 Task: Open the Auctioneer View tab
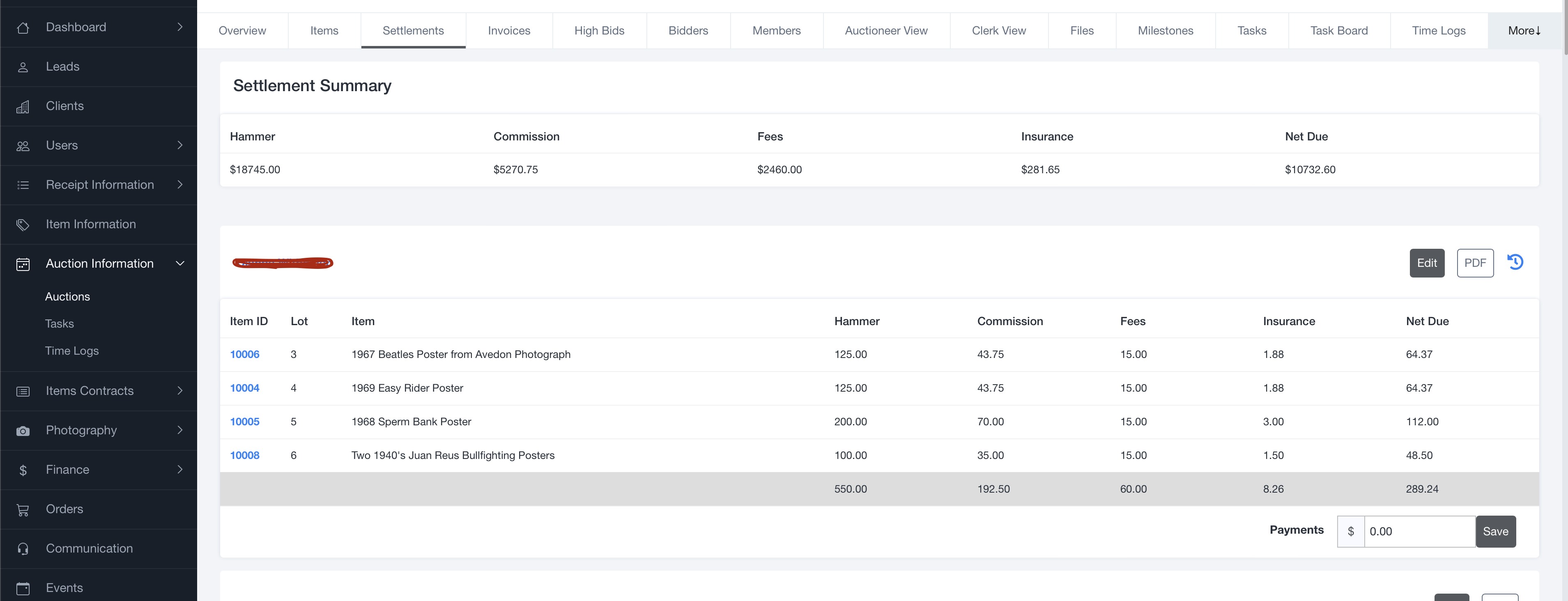coord(886,30)
